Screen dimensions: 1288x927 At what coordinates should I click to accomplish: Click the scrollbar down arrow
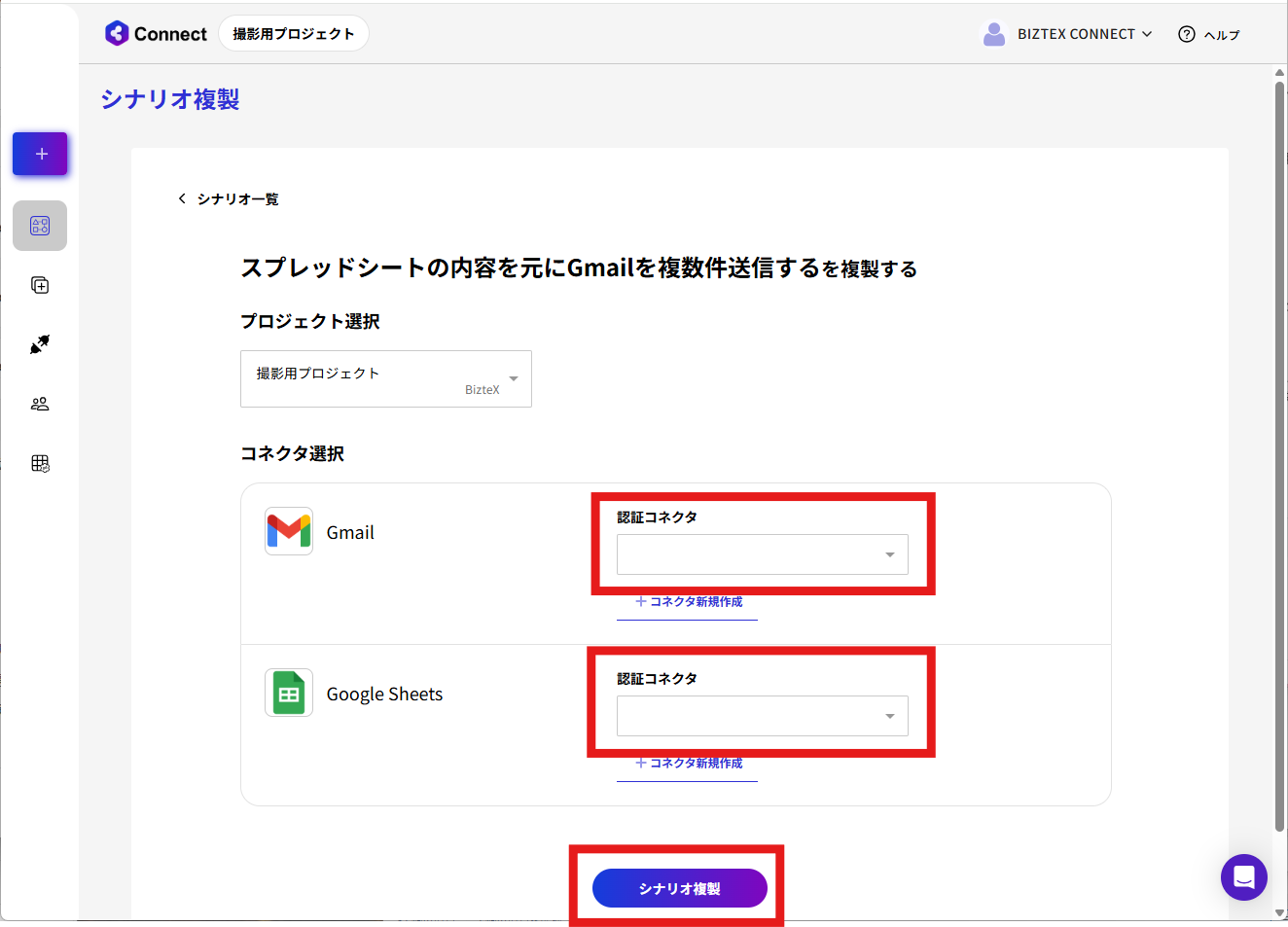(x=1280, y=913)
